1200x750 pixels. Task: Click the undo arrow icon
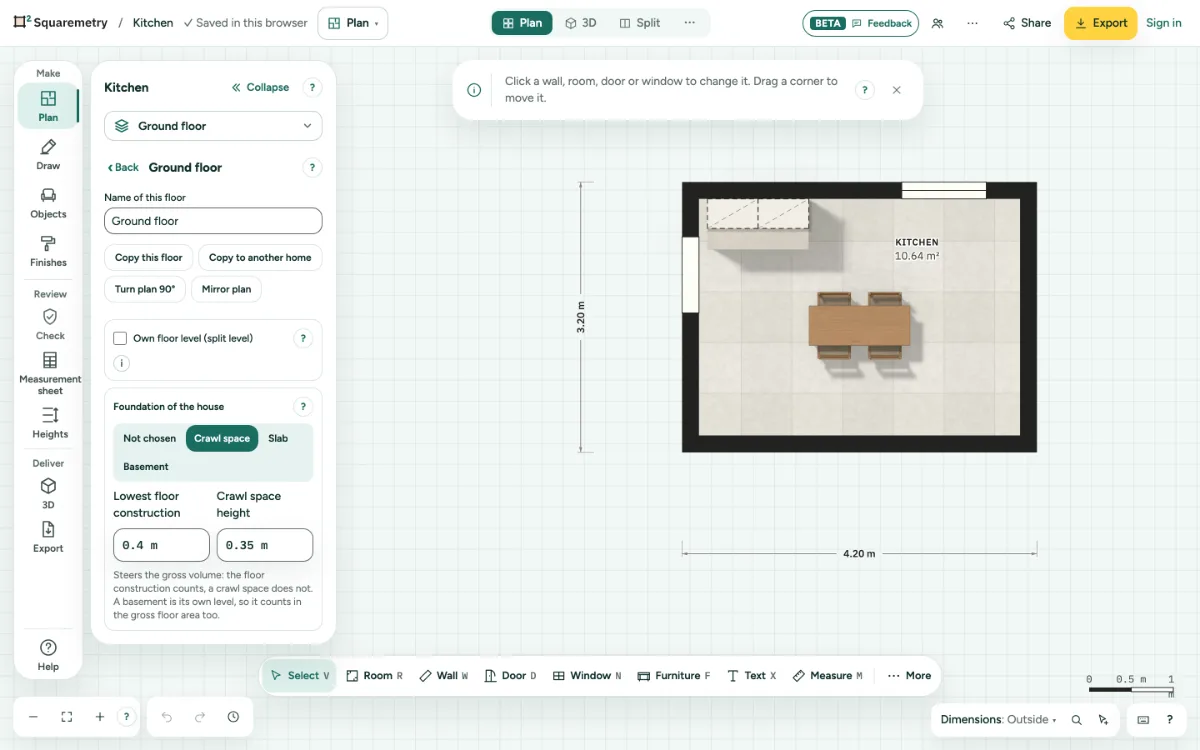pos(167,717)
